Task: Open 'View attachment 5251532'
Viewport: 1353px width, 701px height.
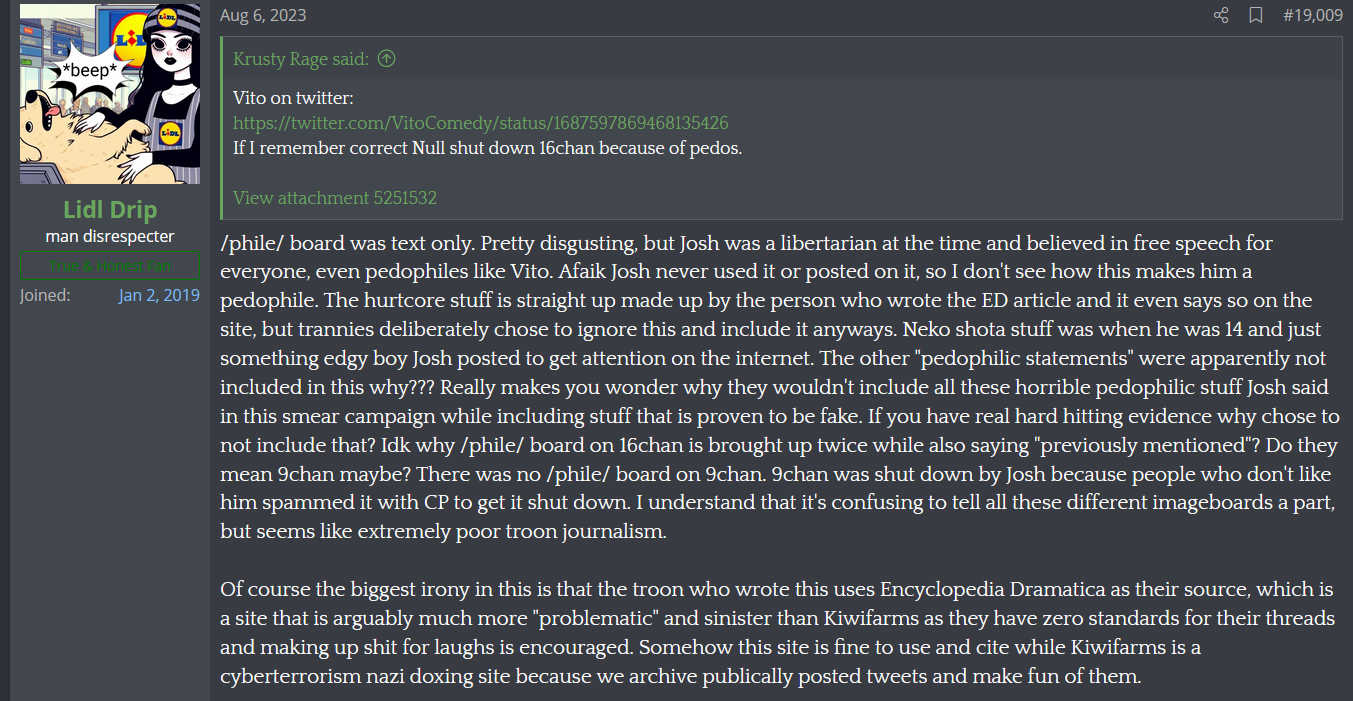Action: [x=334, y=198]
